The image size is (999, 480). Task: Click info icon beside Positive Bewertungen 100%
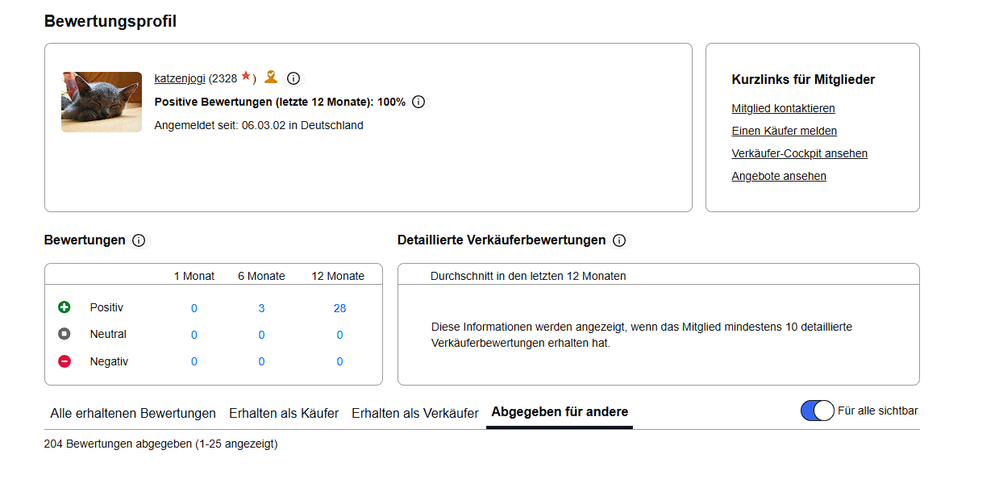pos(418,102)
